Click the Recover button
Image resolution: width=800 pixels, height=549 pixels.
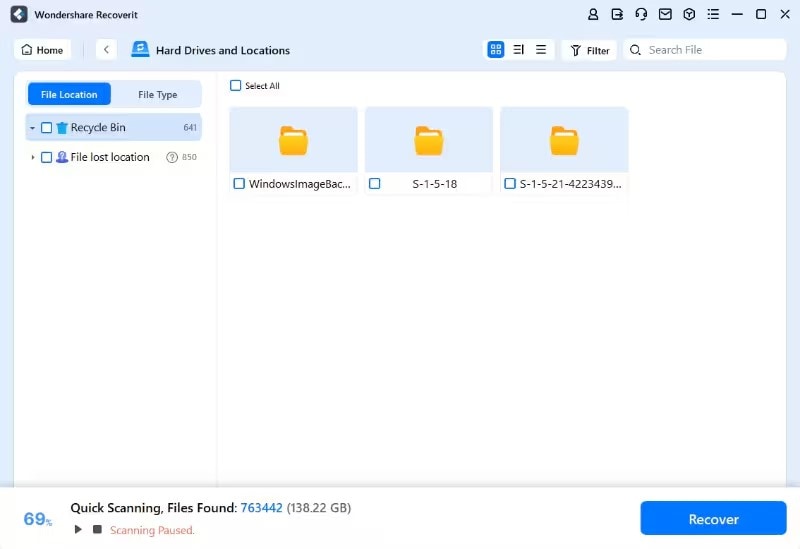(x=713, y=518)
